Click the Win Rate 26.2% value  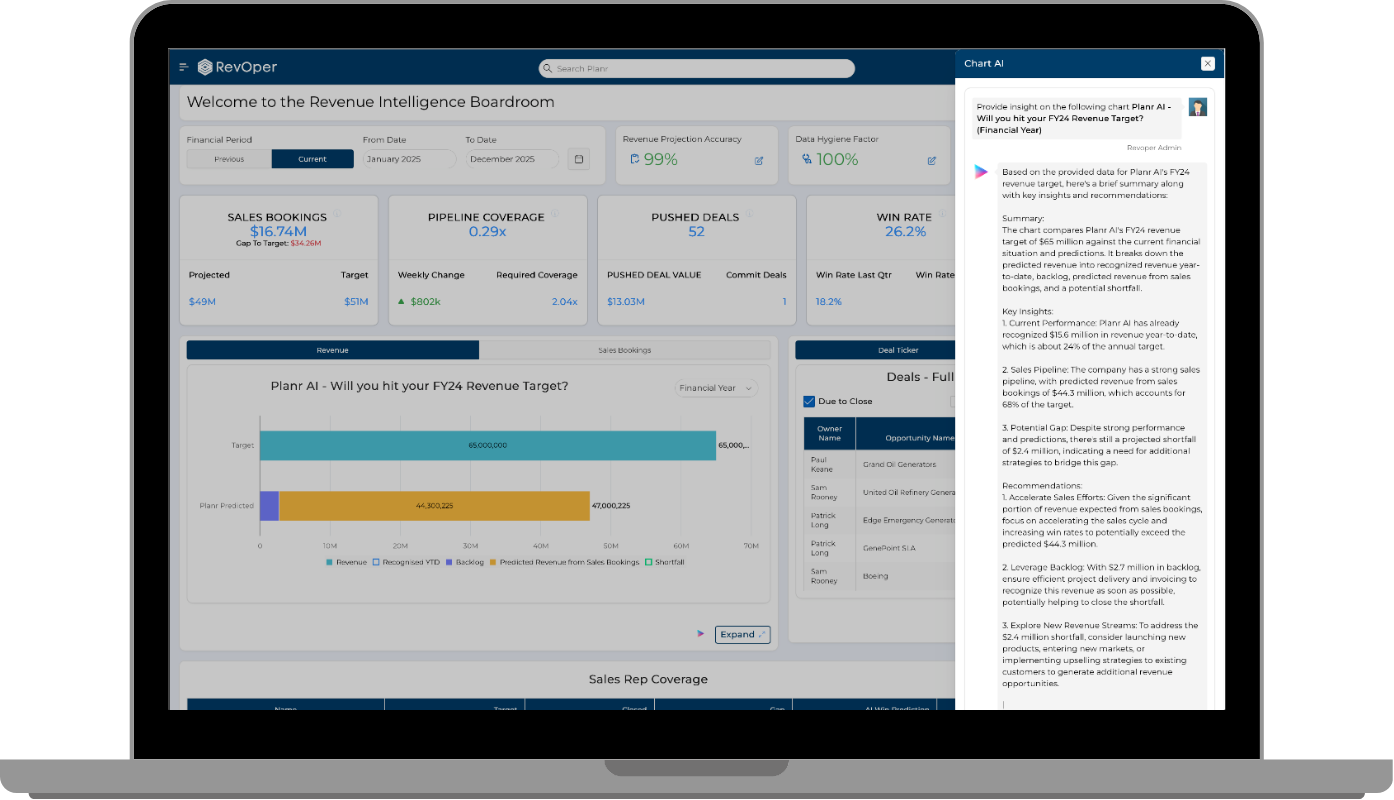(x=905, y=231)
